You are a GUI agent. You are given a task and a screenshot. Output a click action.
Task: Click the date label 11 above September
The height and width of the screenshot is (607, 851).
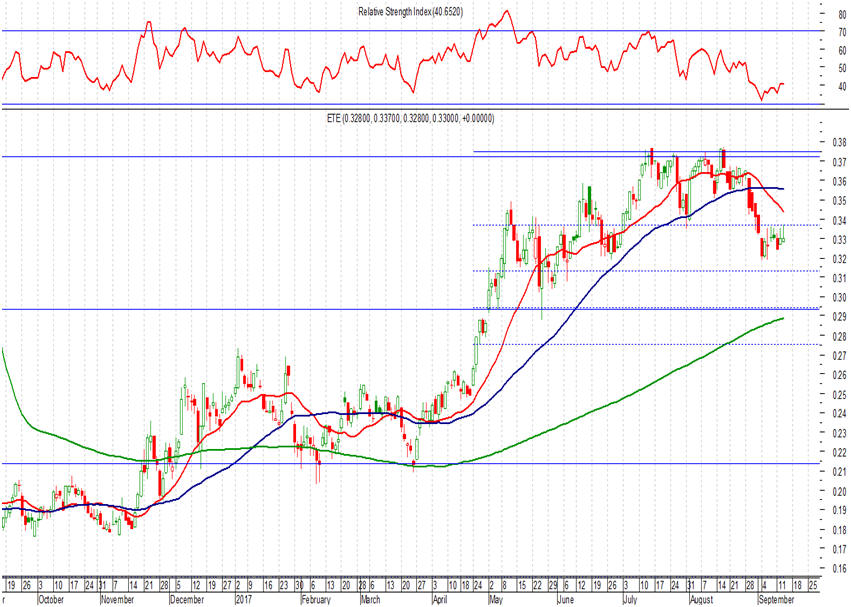point(781,586)
